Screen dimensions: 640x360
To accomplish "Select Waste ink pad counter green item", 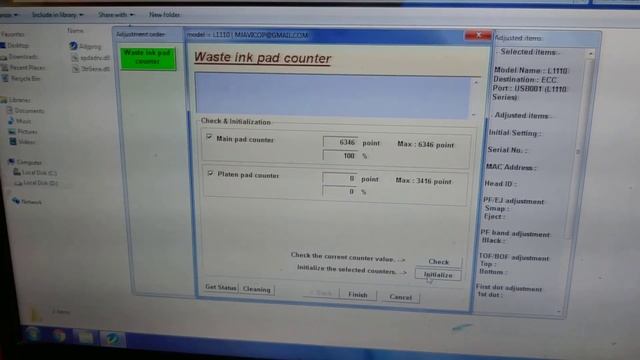I will point(148,58).
